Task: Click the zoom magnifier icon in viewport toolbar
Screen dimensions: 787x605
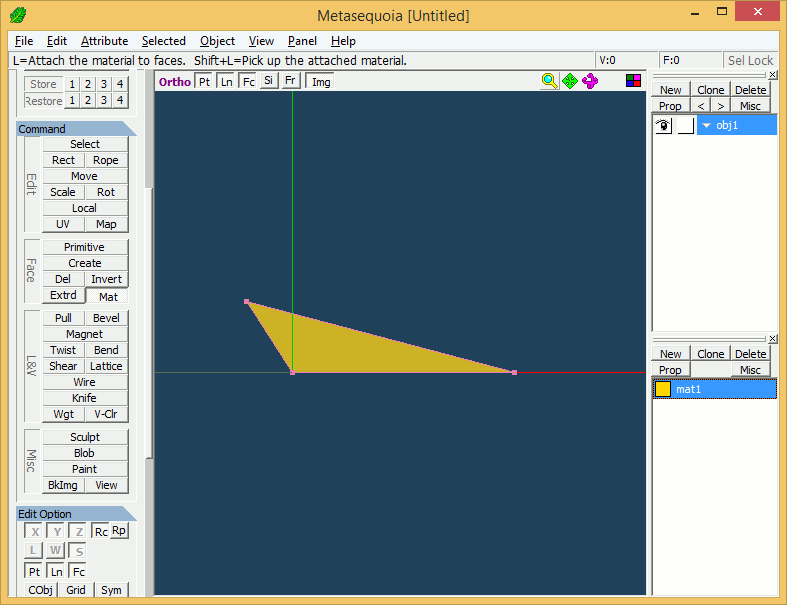Action: click(549, 81)
